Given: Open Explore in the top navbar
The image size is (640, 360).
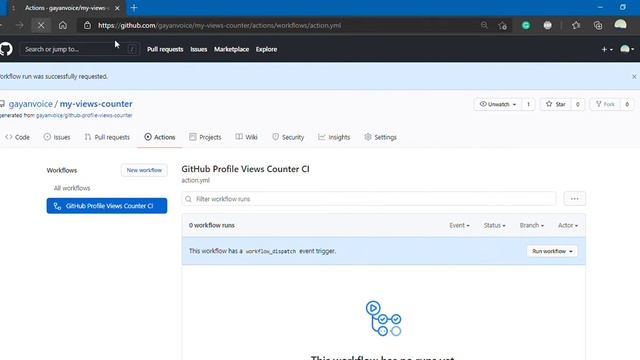Looking at the screenshot, I should click(x=266, y=49).
